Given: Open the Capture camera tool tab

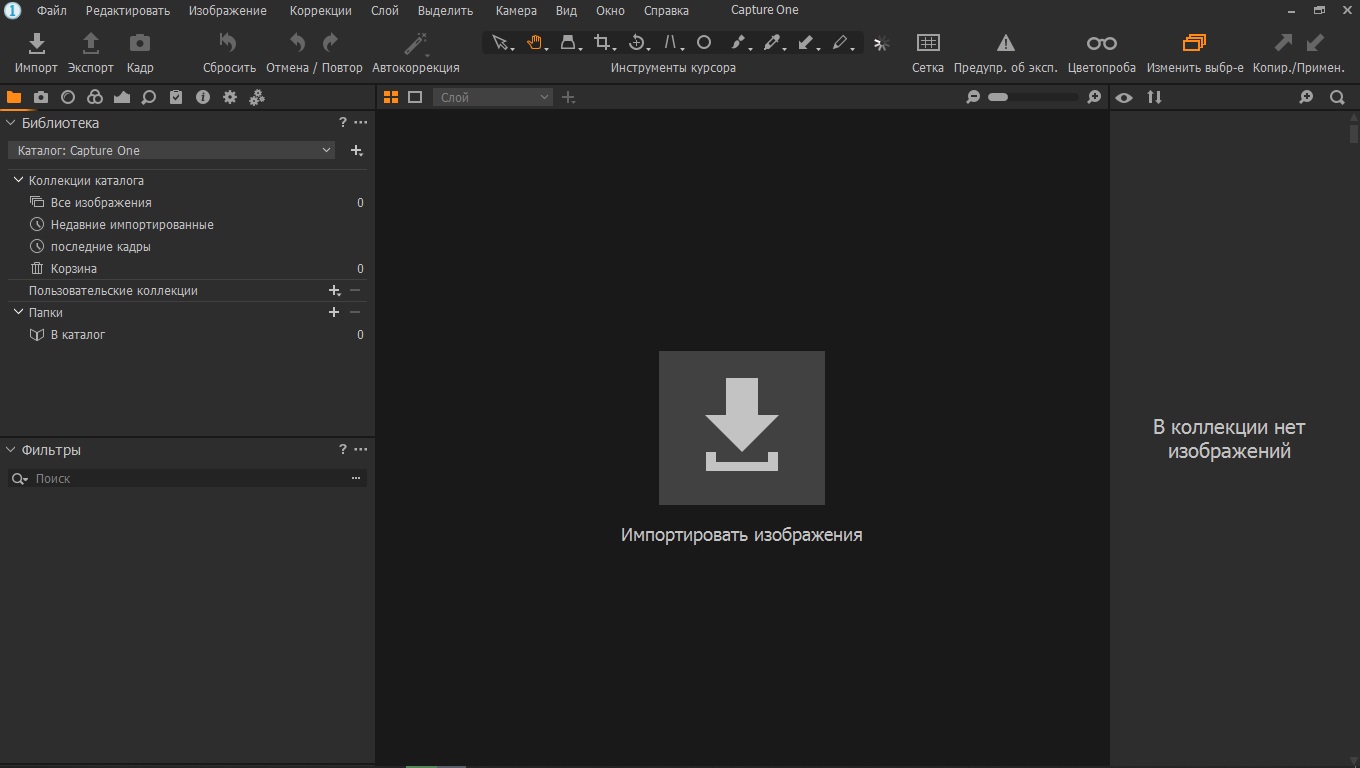Looking at the screenshot, I should pos(41,97).
